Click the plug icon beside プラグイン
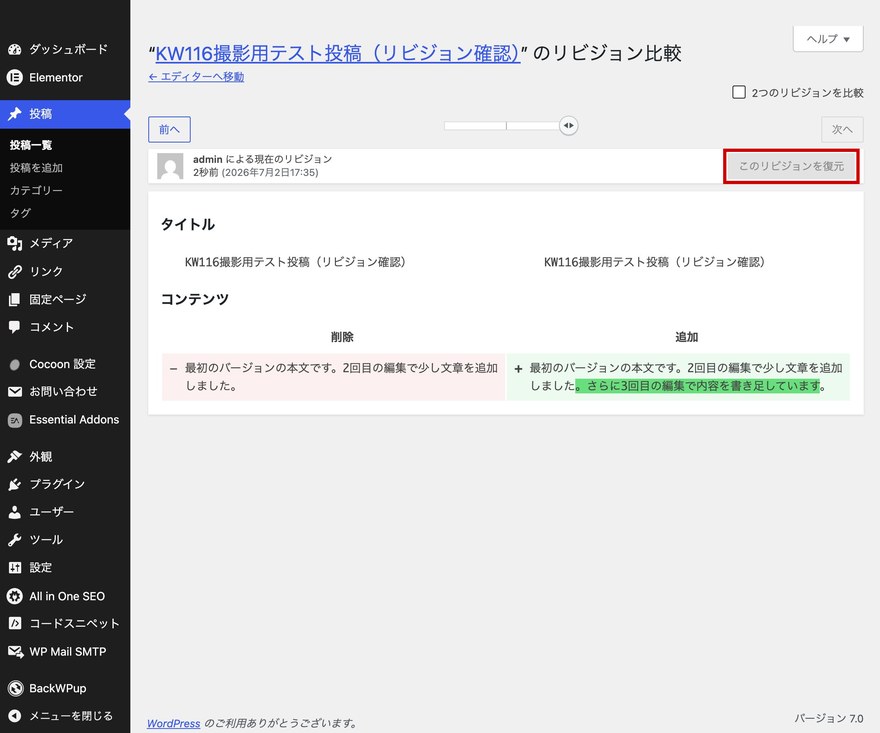This screenshot has height=733, width=880. click(15, 484)
